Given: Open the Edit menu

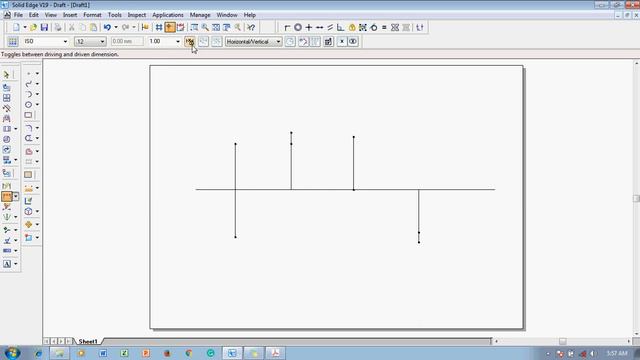Looking at the screenshot, I should click(x=33, y=15).
